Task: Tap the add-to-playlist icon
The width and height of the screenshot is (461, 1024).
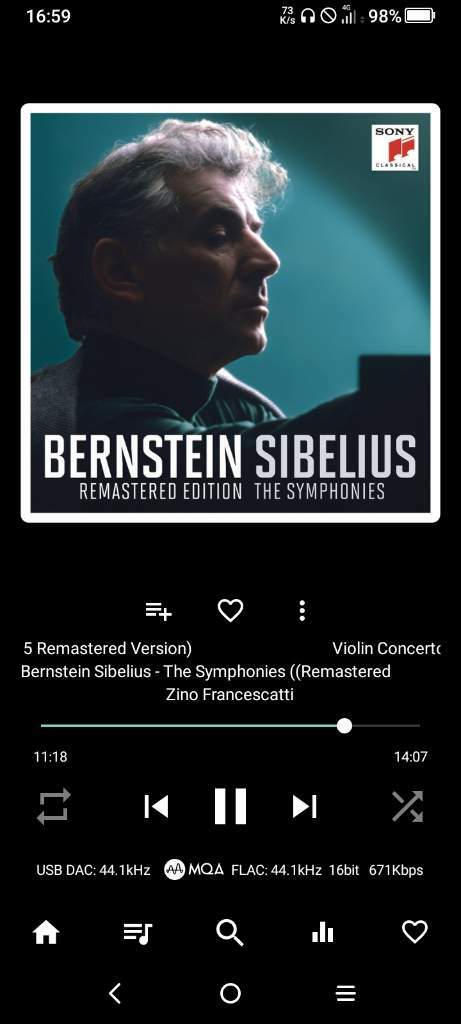Action: (158, 611)
